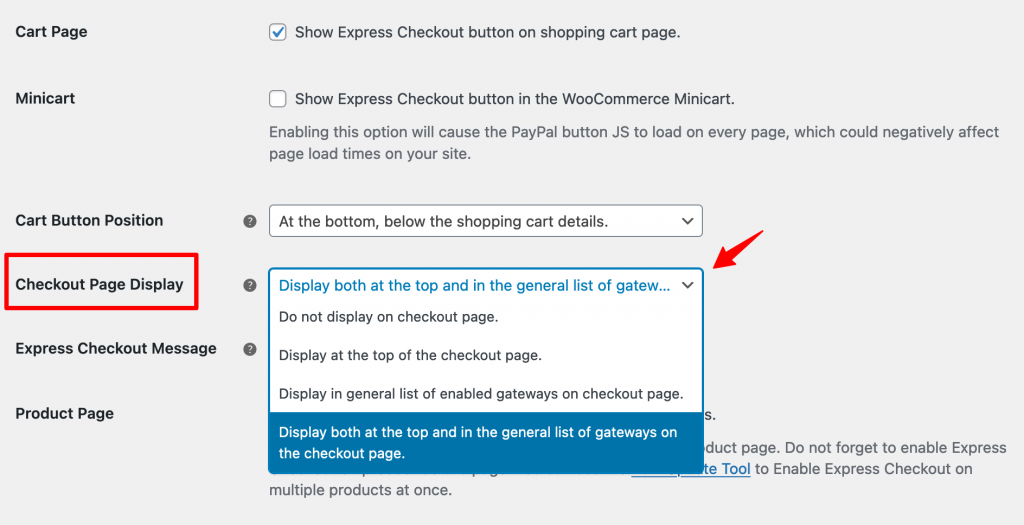Click help icon beside Express Checkout Message
1024x525 pixels.
pyautogui.click(x=249, y=349)
